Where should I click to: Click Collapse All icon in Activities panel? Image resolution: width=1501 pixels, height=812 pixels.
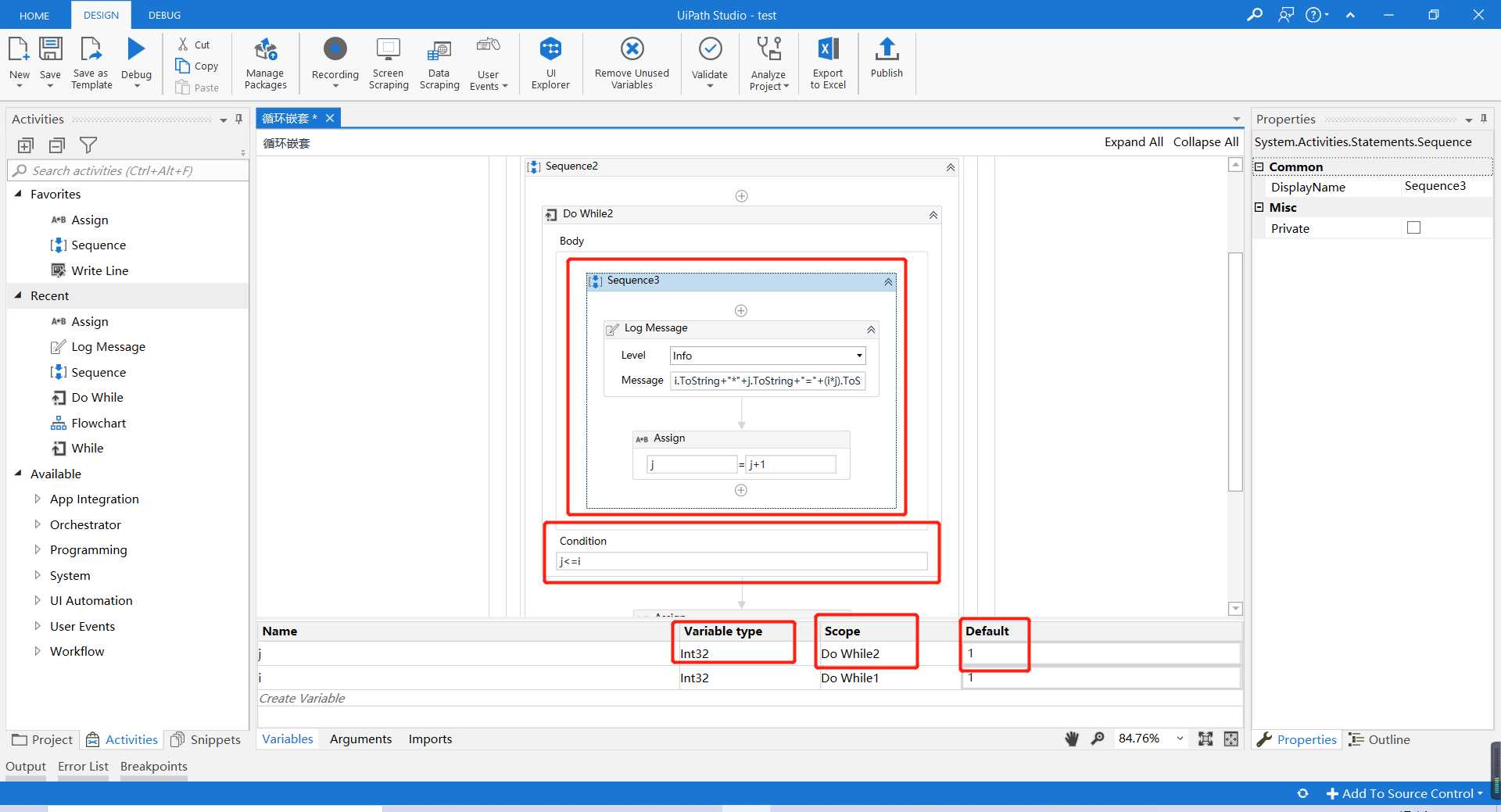point(57,145)
